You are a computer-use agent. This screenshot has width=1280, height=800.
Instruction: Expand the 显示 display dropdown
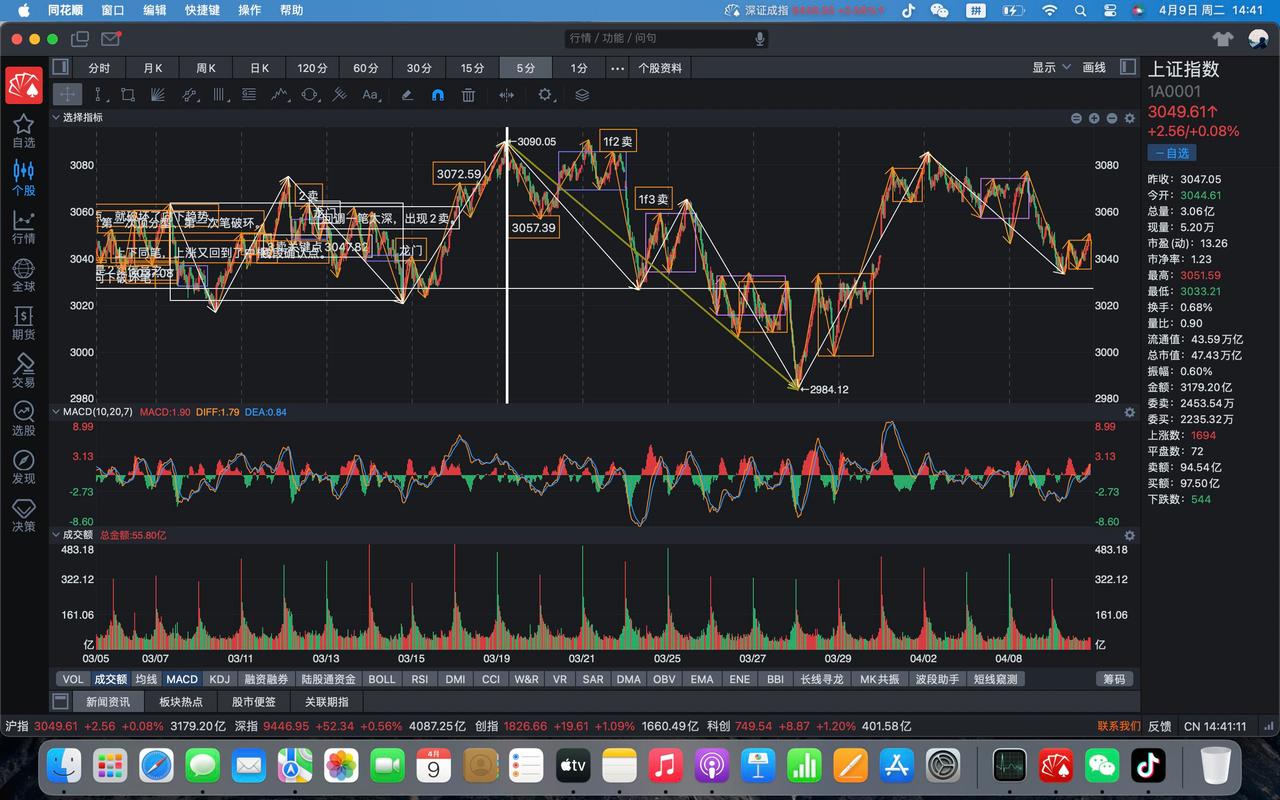coord(1049,67)
